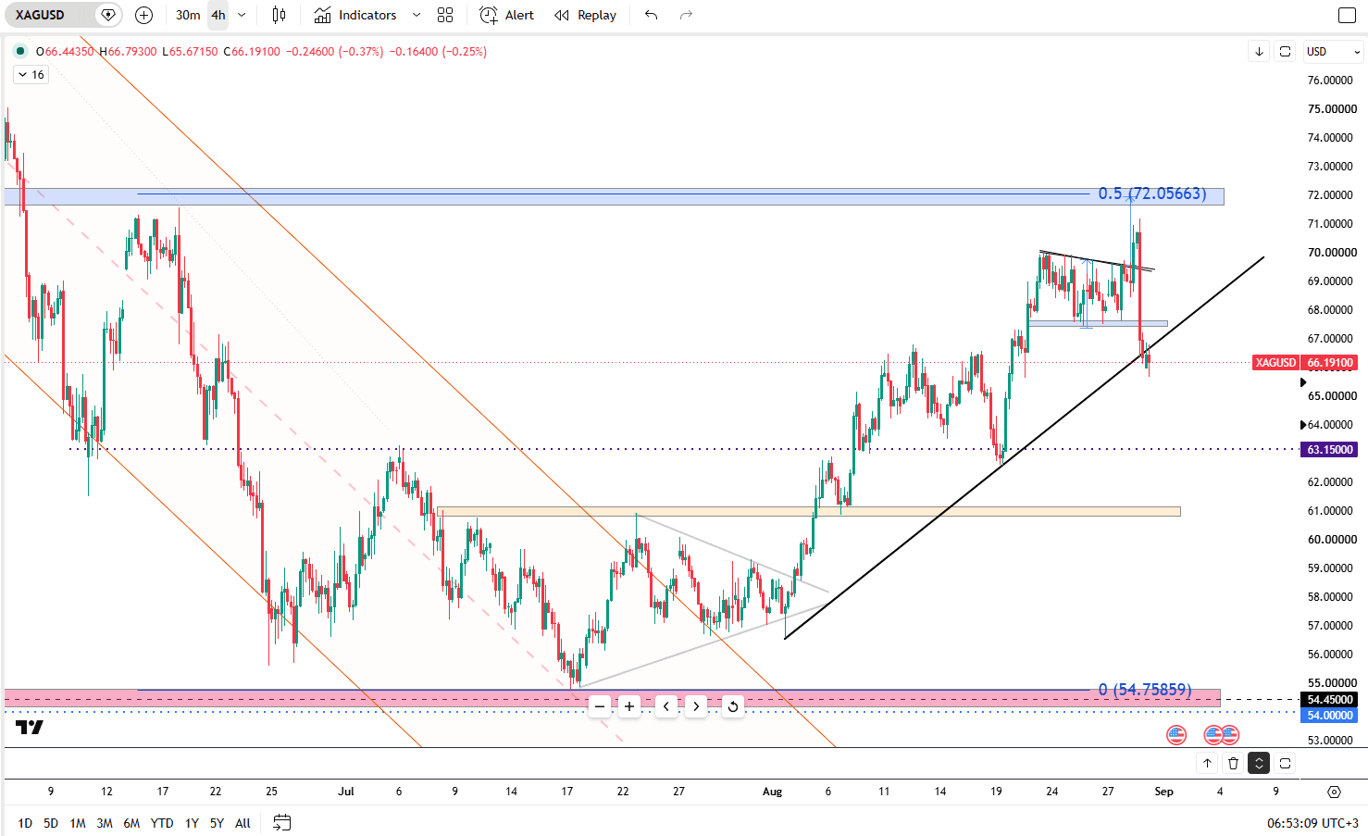The height and width of the screenshot is (836, 1368).
Task: Click the down-arrow button beside USD
Action: click(1259, 51)
